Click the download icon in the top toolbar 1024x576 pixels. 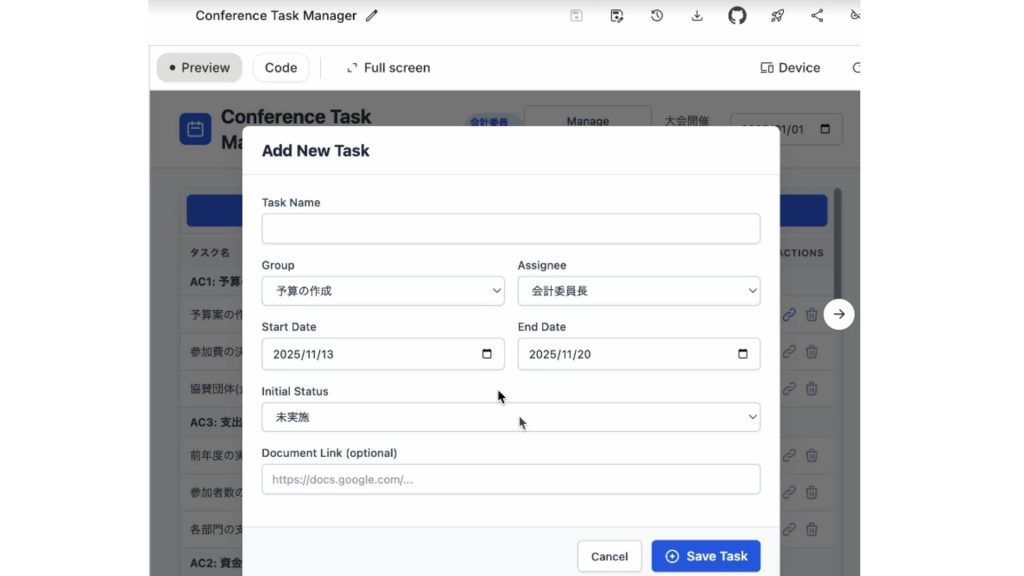coord(697,16)
